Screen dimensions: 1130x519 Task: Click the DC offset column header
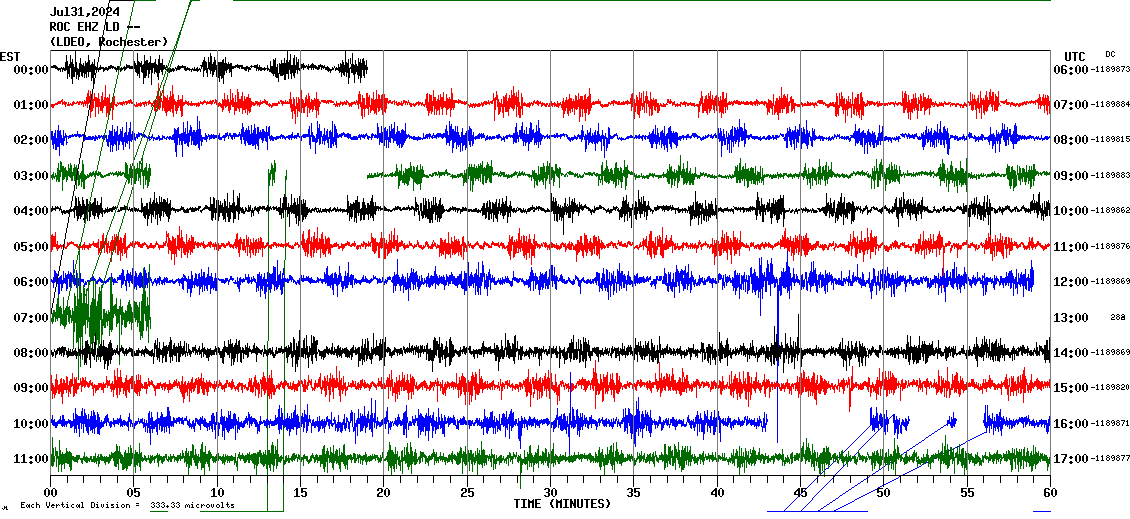tap(1110, 54)
